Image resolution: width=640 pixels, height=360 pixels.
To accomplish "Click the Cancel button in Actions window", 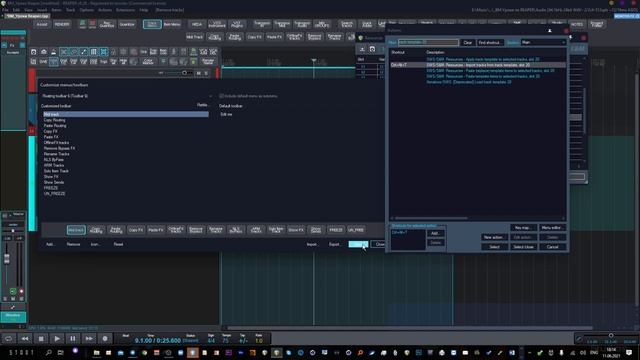I will (552, 247).
